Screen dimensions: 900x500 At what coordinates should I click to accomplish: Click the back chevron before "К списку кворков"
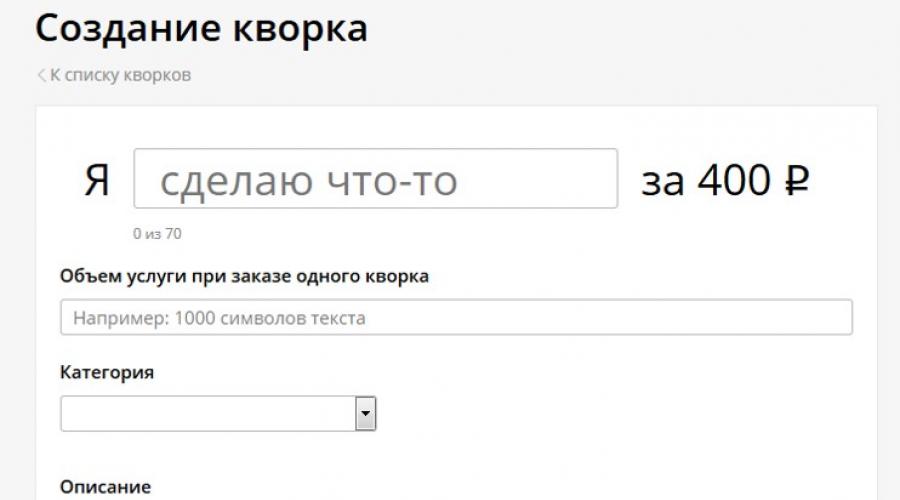(x=41, y=75)
